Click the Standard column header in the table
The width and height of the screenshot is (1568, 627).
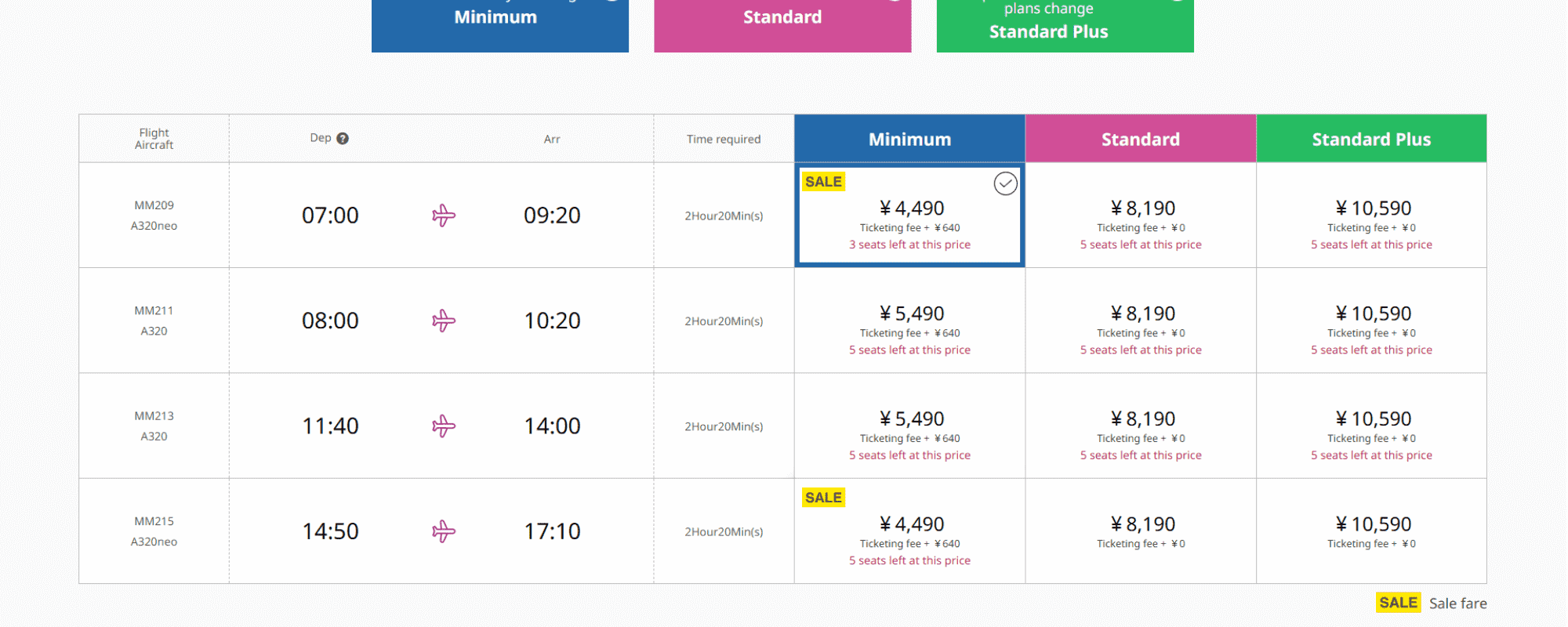point(1141,140)
